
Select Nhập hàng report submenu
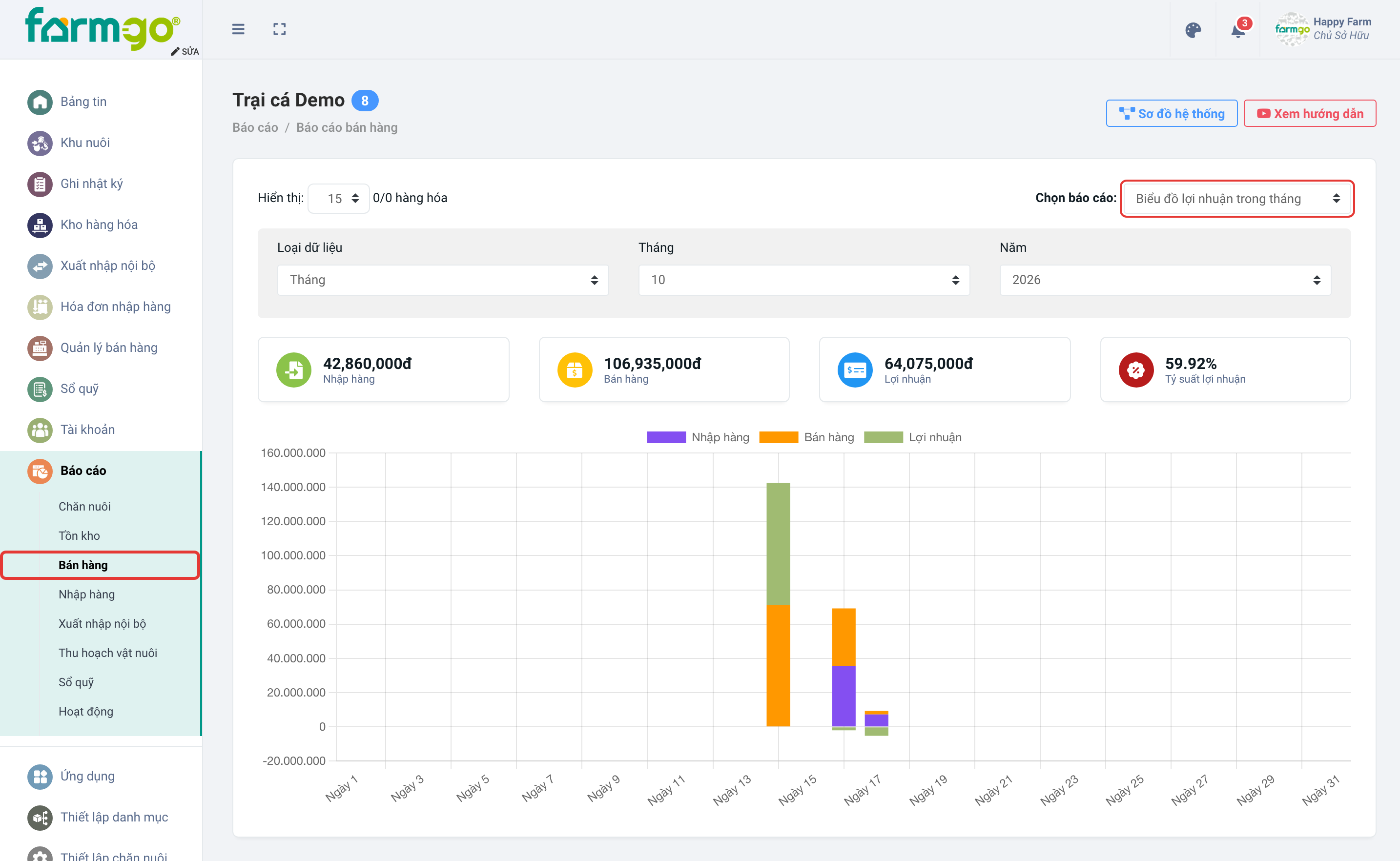86,594
